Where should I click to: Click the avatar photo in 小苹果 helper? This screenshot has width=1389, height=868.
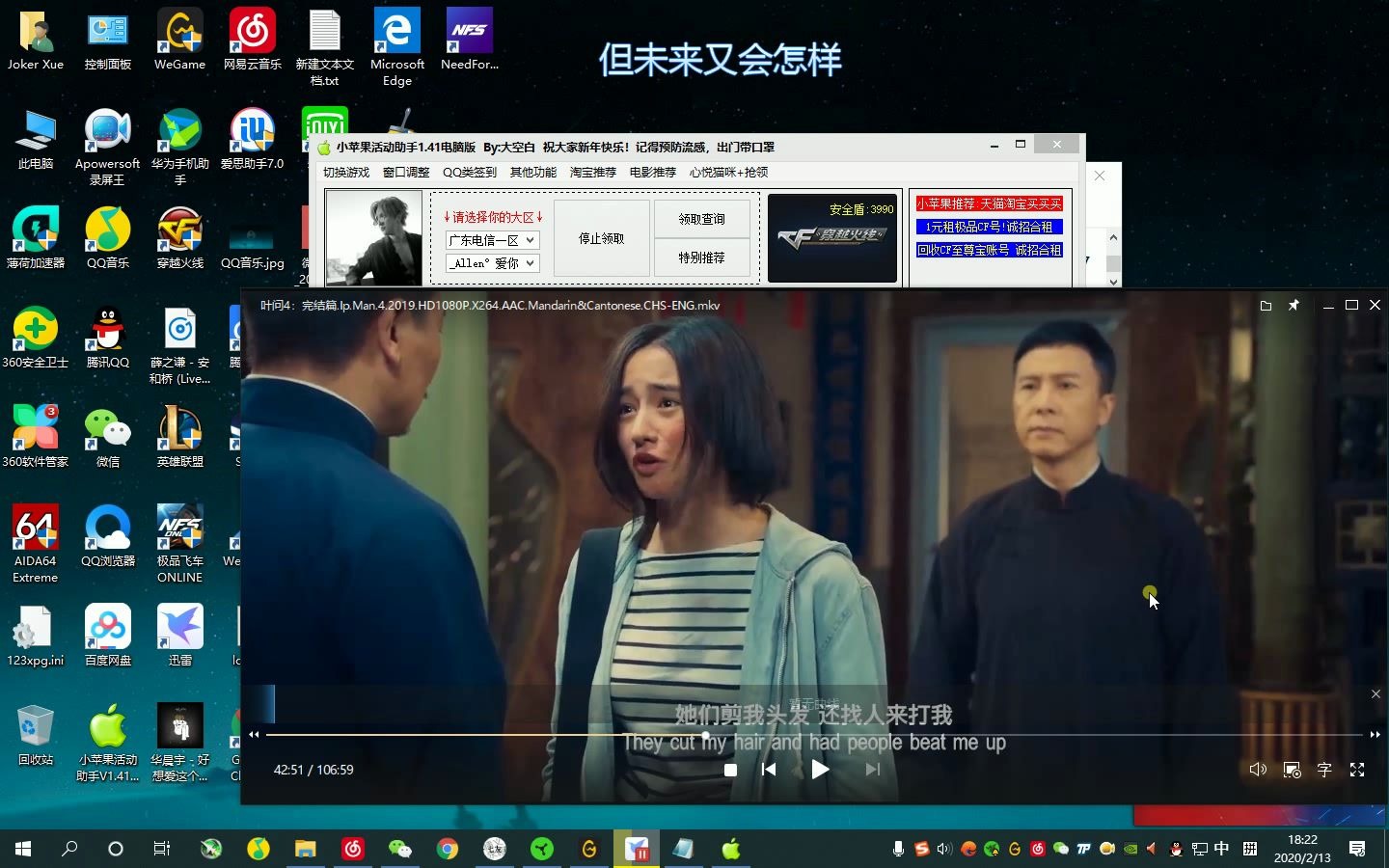coord(374,238)
